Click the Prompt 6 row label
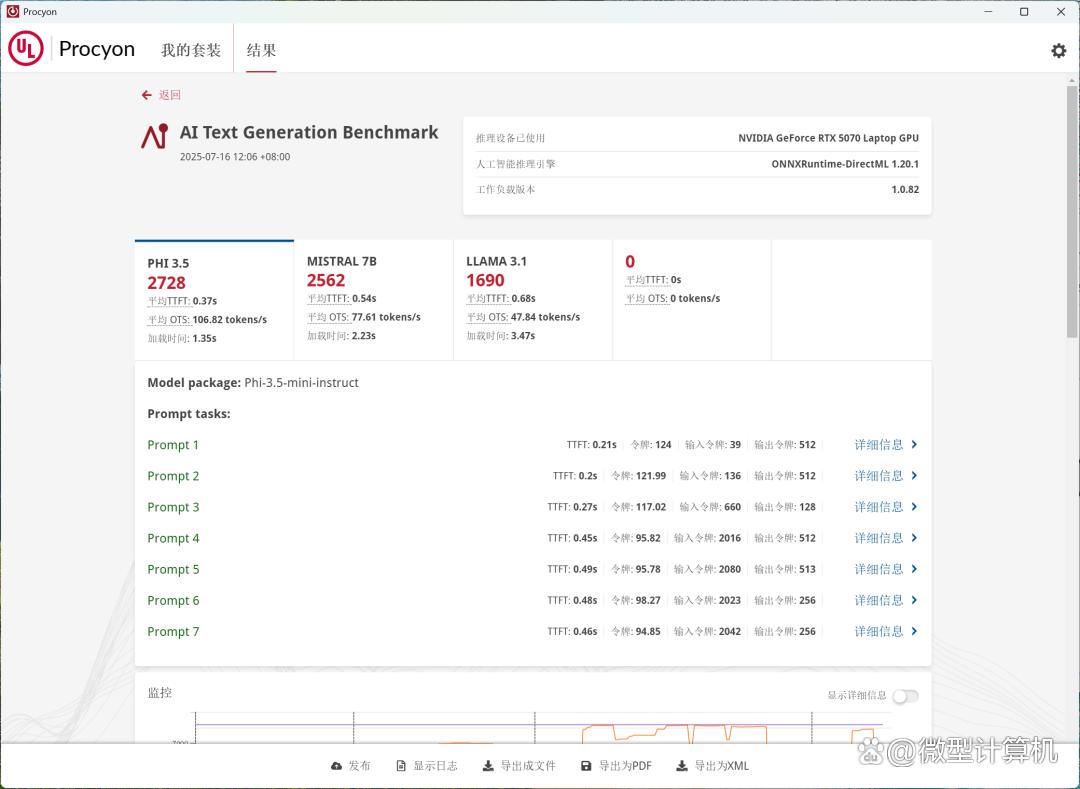The height and width of the screenshot is (789, 1080). 173,600
